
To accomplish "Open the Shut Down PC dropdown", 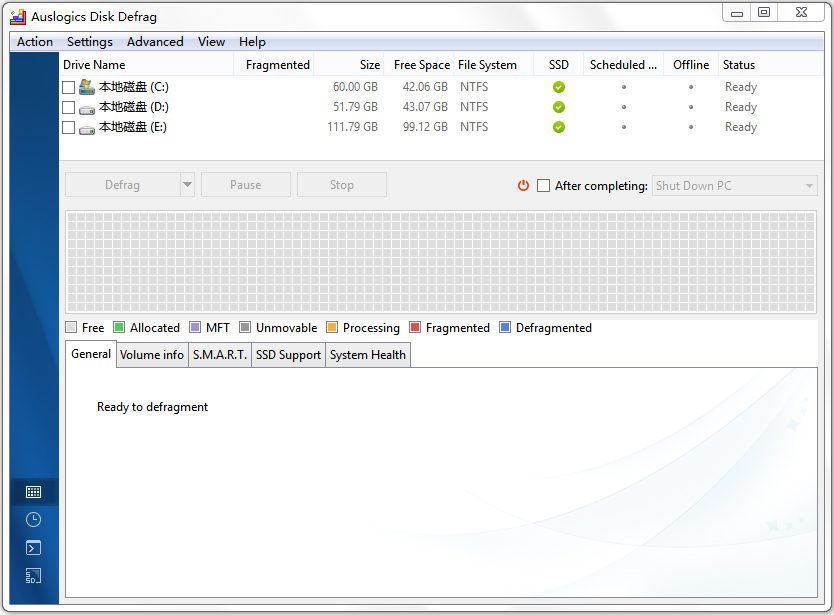I will [735, 186].
